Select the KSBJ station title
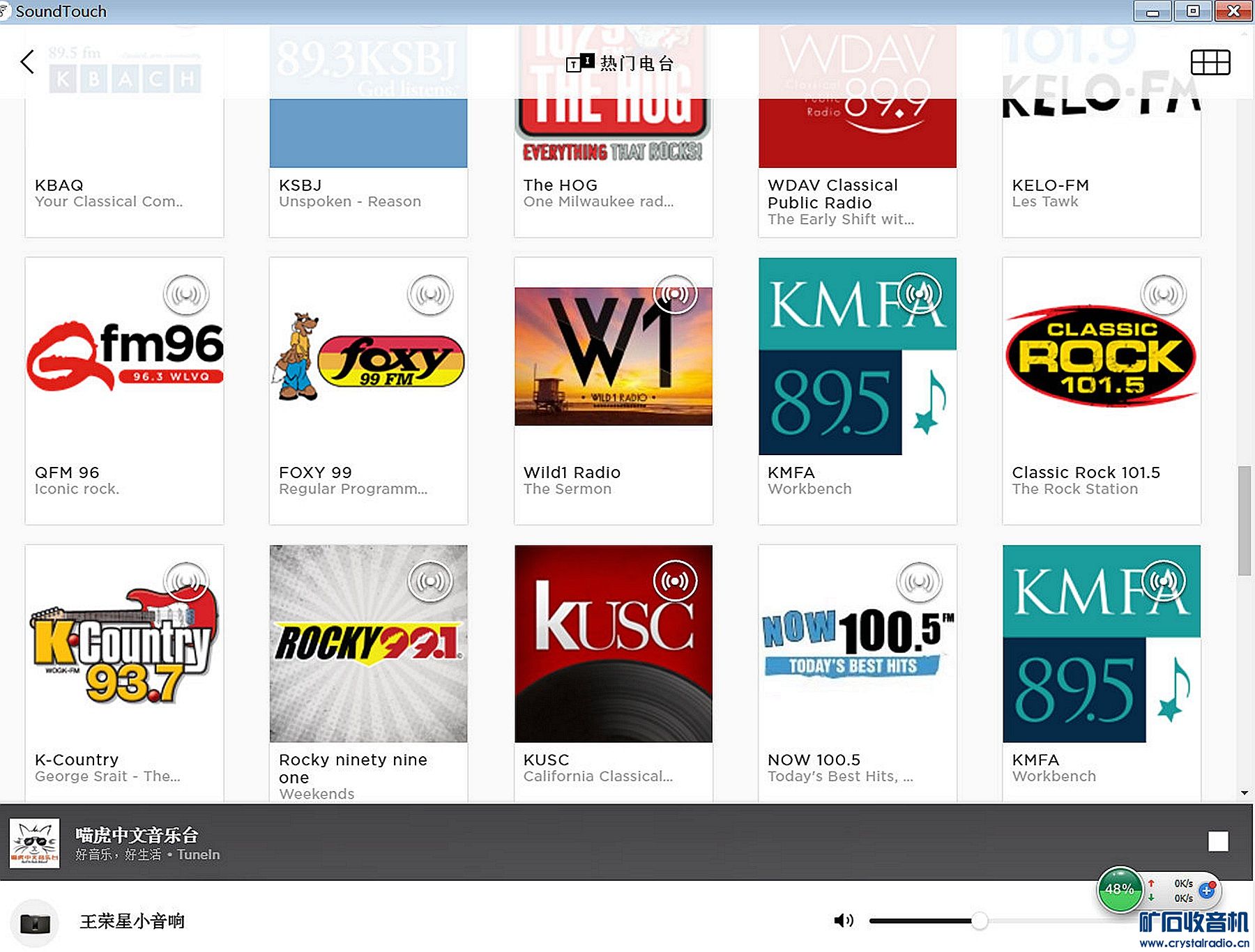1255x952 pixels. [x=301, y=185]
